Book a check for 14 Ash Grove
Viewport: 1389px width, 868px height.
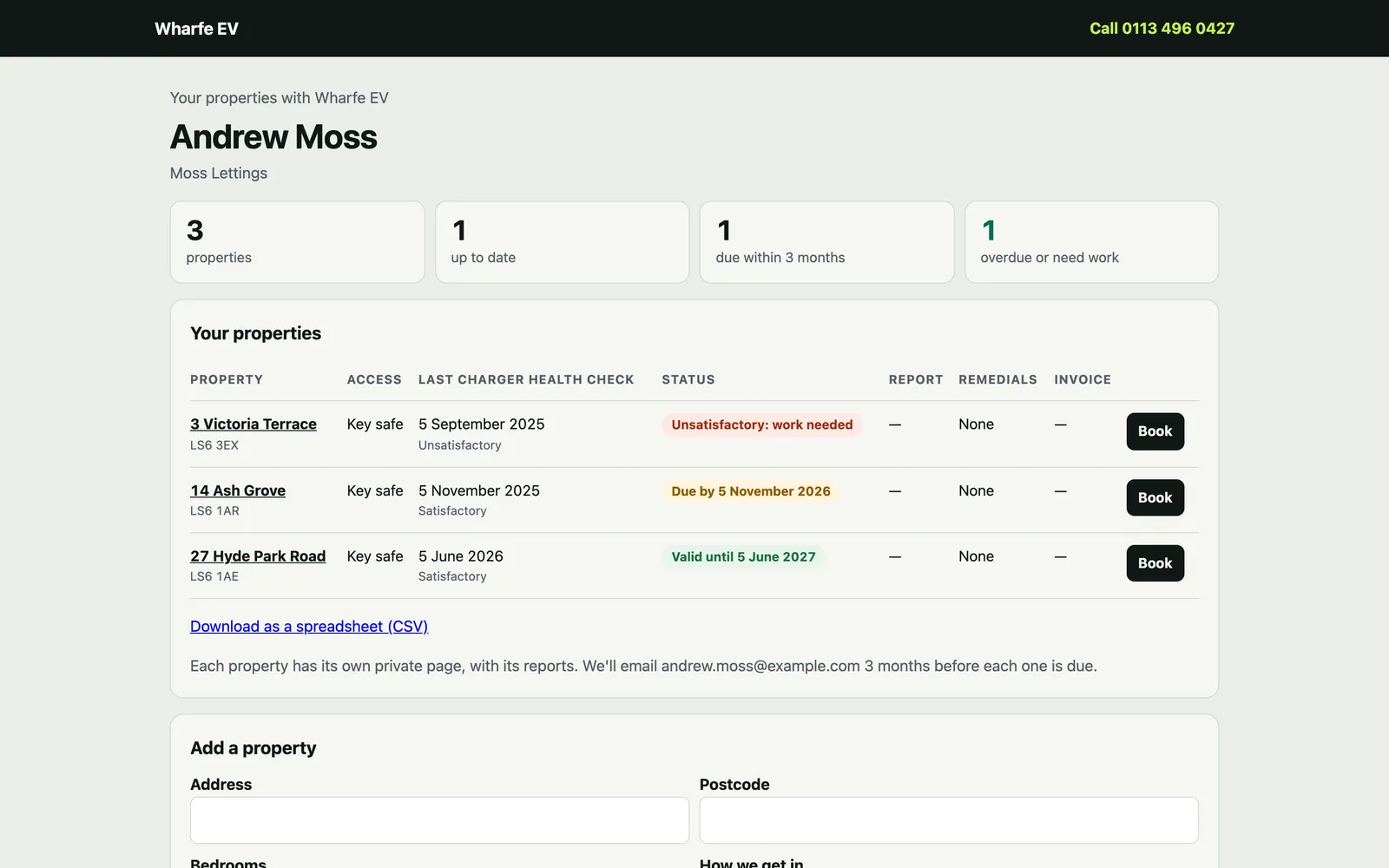(x=1155, y=497)
